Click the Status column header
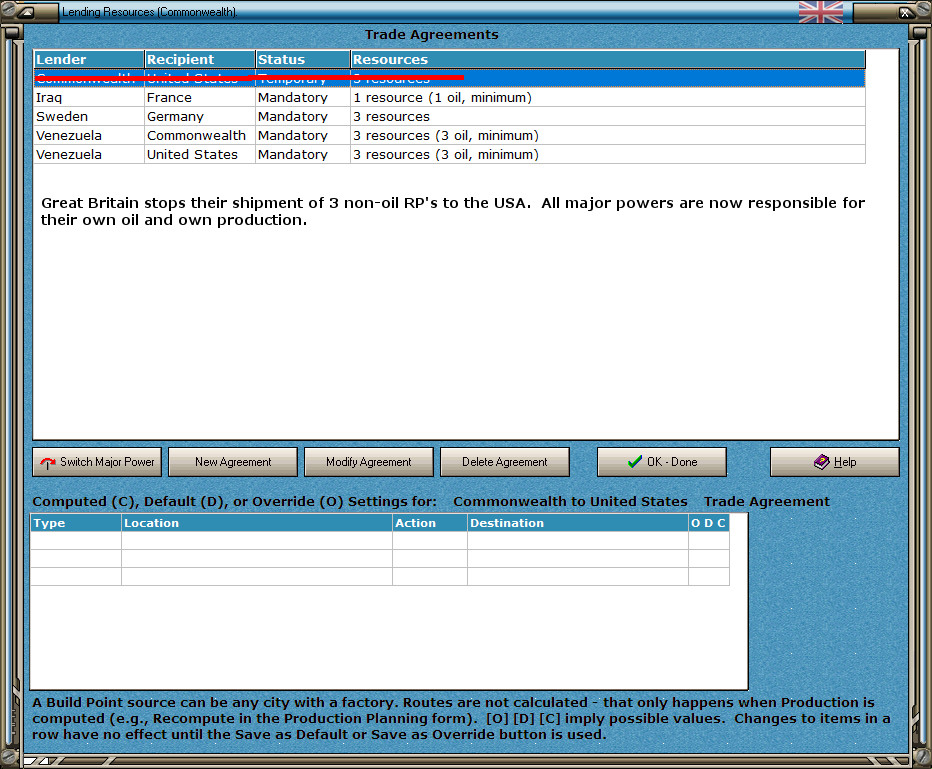The image size is (932, 769). (303, 59)
